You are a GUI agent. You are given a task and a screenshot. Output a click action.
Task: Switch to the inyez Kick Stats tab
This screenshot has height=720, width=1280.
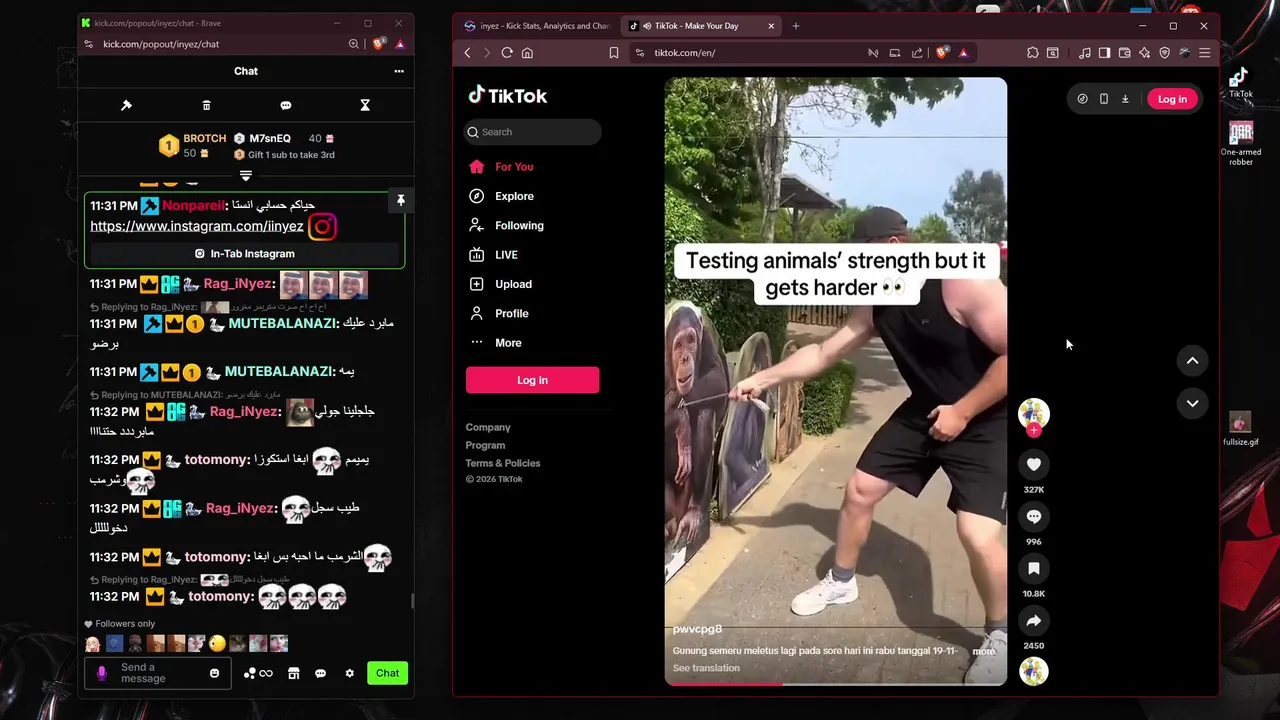537,26
